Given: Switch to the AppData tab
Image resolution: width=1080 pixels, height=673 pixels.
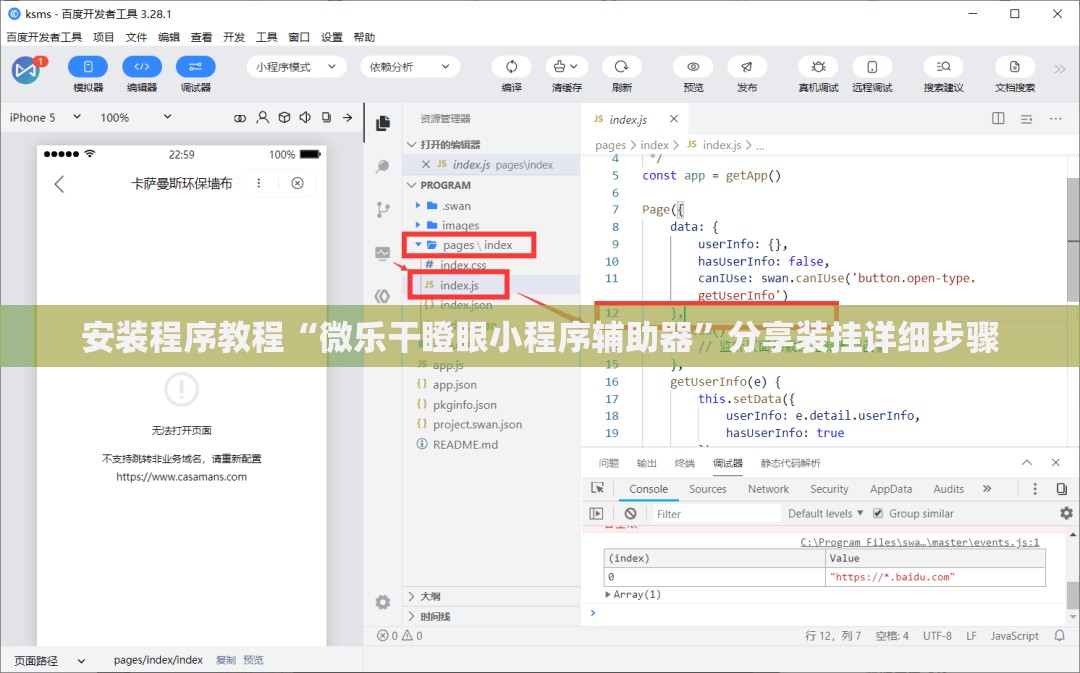Looking at the screenshot, I should (x=891, y=488).
